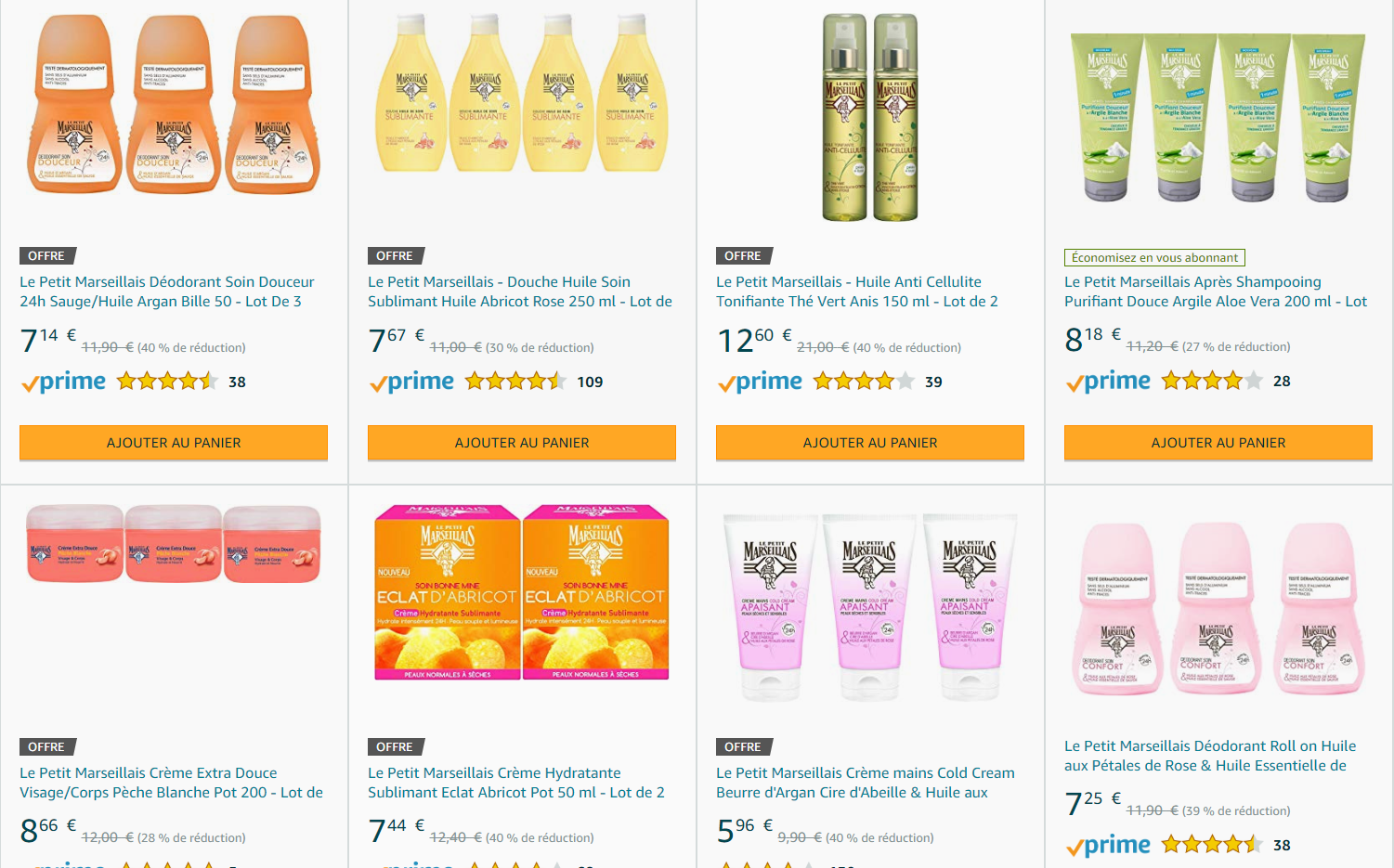Open green Anti Cellulite spray bottles image
This screenshot has width=1394, height=868.
[870, 117]
